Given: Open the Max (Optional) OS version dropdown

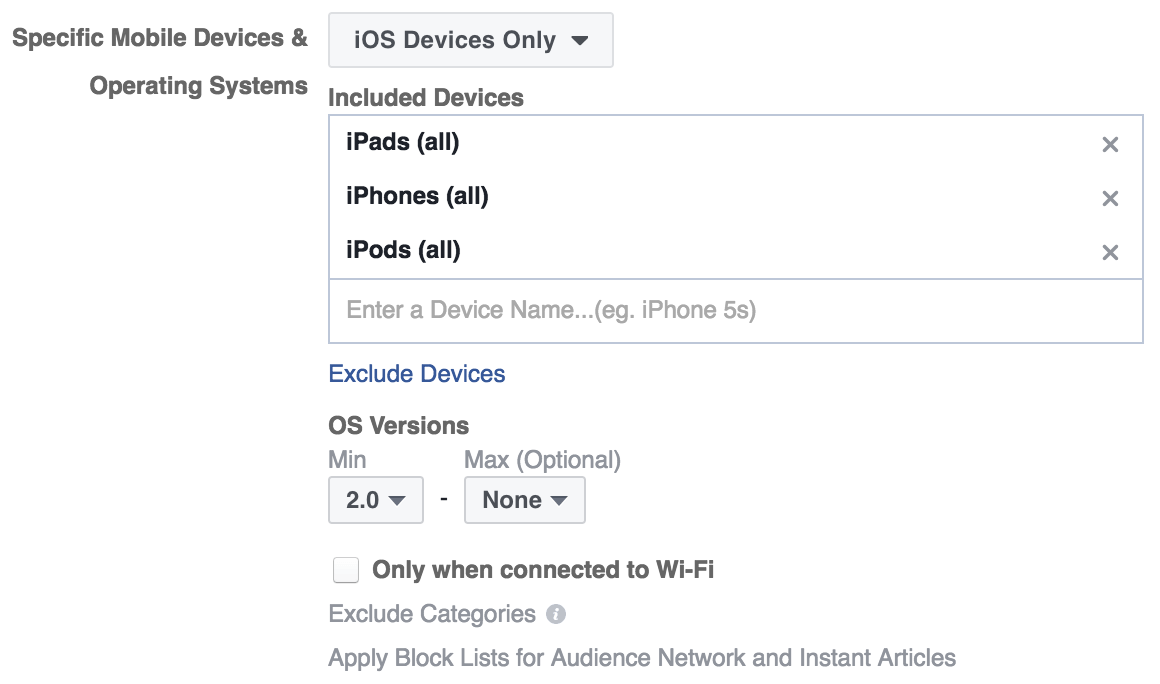Looking at the screenshot, I should coord(525,500).
